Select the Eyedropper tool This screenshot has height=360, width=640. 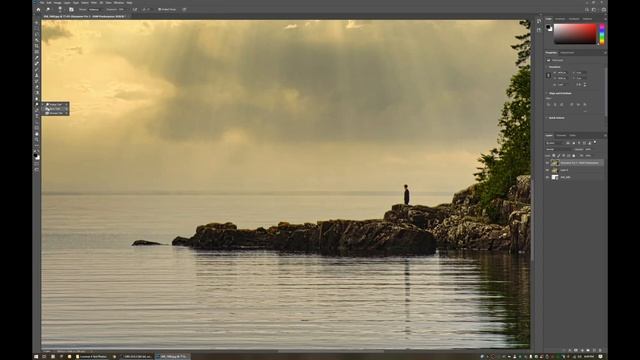click(37, 58)
